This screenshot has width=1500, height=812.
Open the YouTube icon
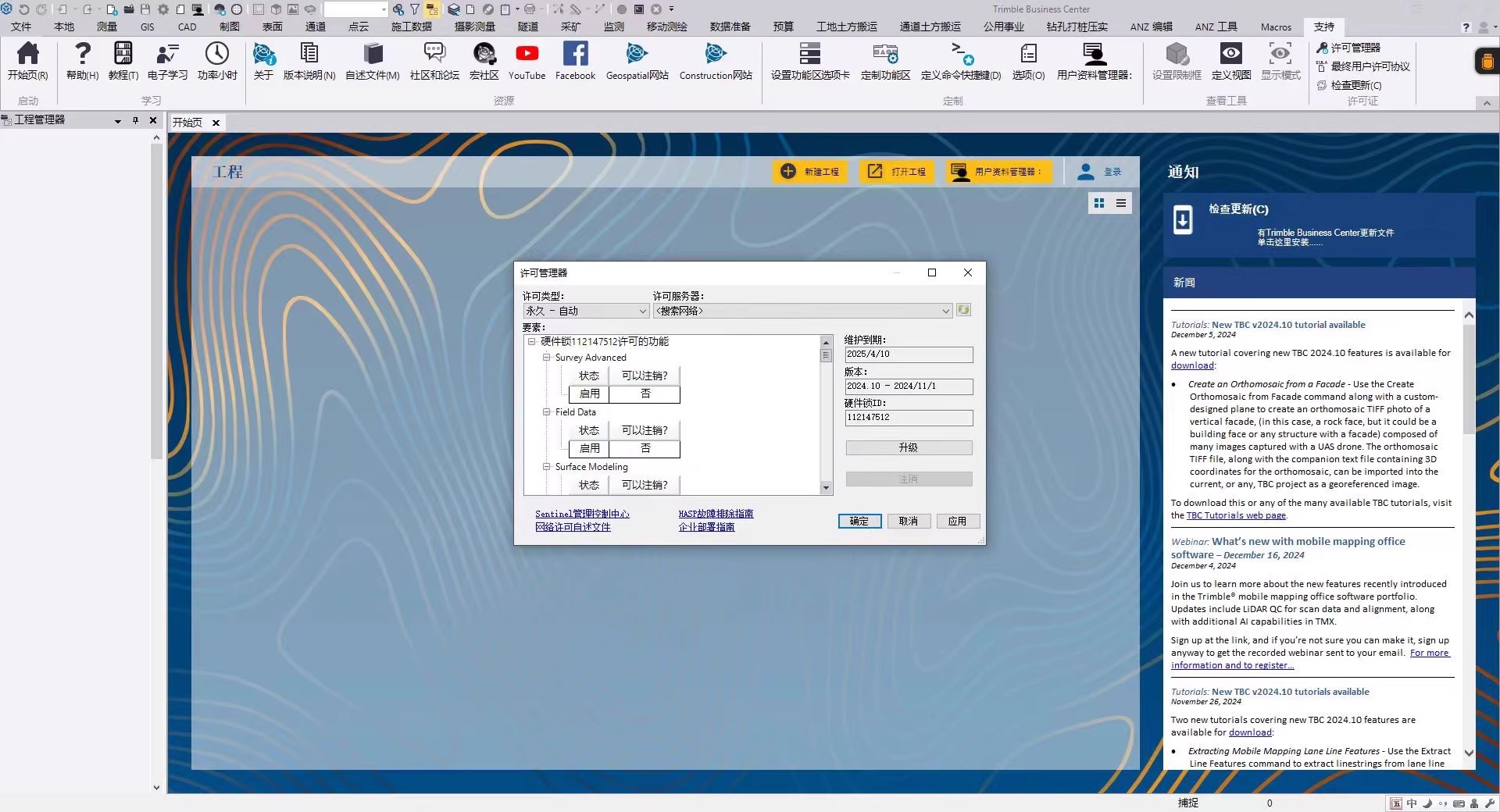527,60
